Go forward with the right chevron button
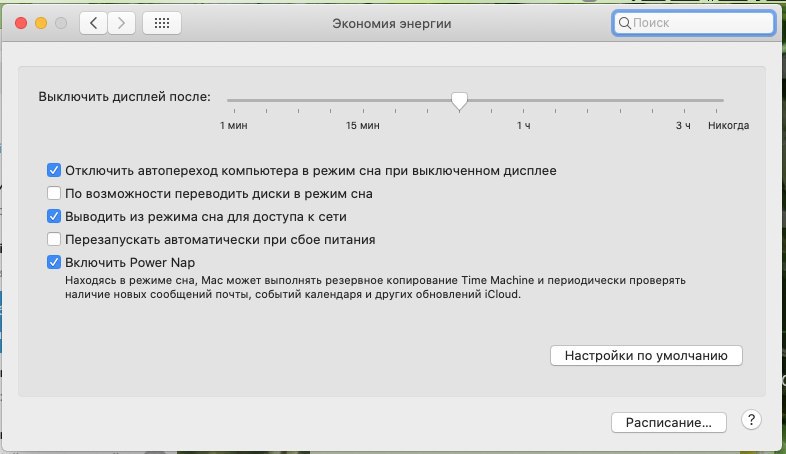Viewport: 786px width, 454px height. tap(121, 23)
